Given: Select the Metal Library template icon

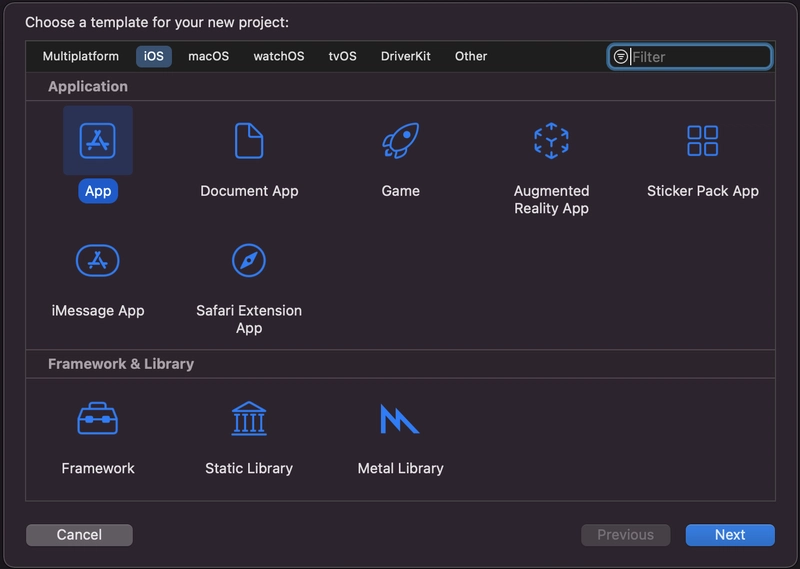Looking at the screenshot, I should (400, 419).
